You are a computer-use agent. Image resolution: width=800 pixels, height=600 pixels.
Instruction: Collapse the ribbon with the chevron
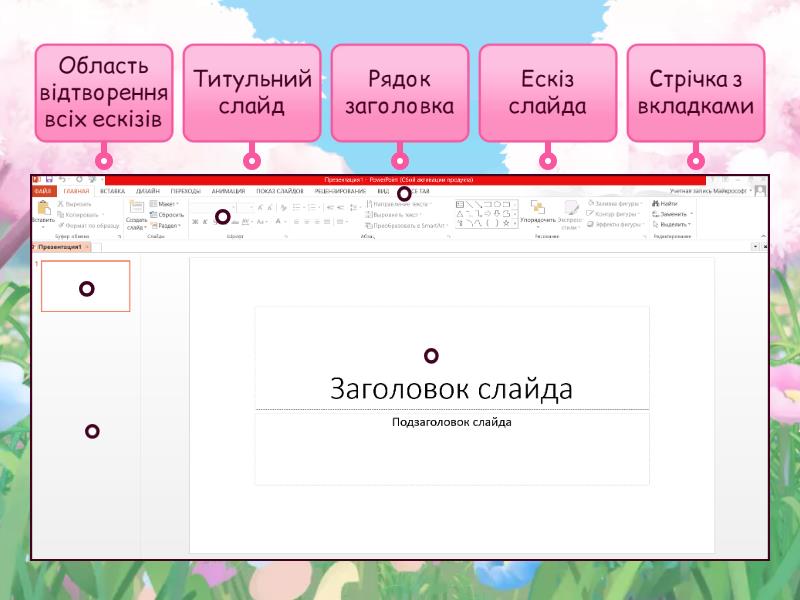point(763,236)
